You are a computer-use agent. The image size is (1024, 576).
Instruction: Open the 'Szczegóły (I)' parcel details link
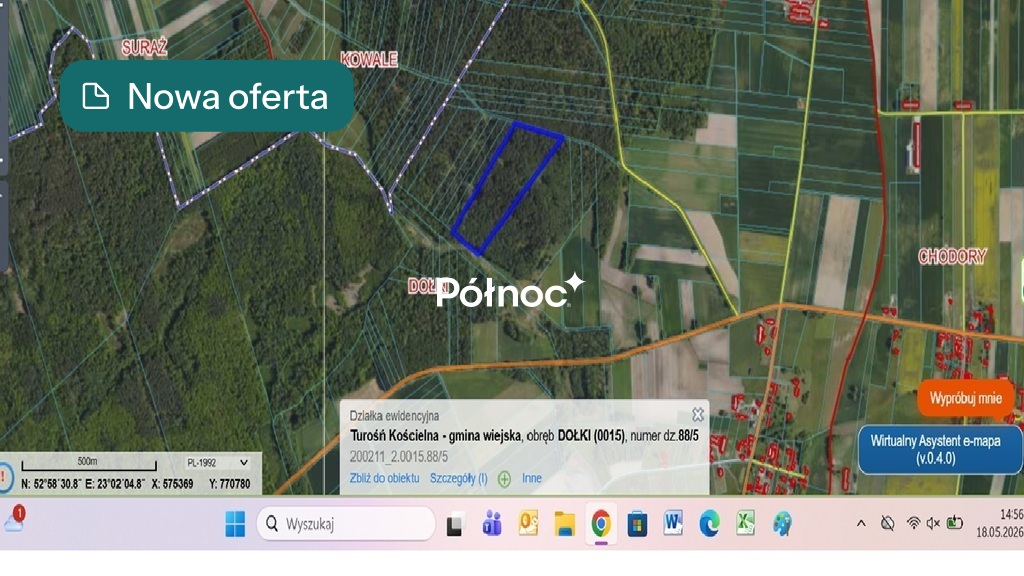[458, 478]
